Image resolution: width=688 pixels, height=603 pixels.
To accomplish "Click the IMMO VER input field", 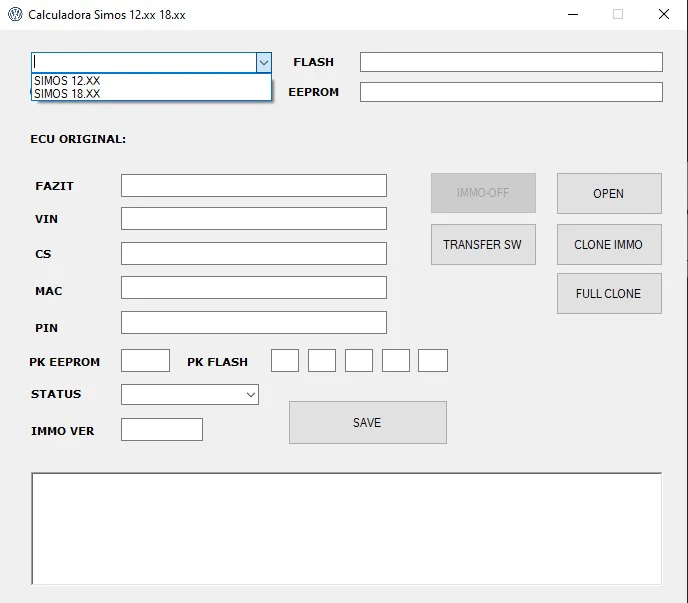I will (162, 430).
